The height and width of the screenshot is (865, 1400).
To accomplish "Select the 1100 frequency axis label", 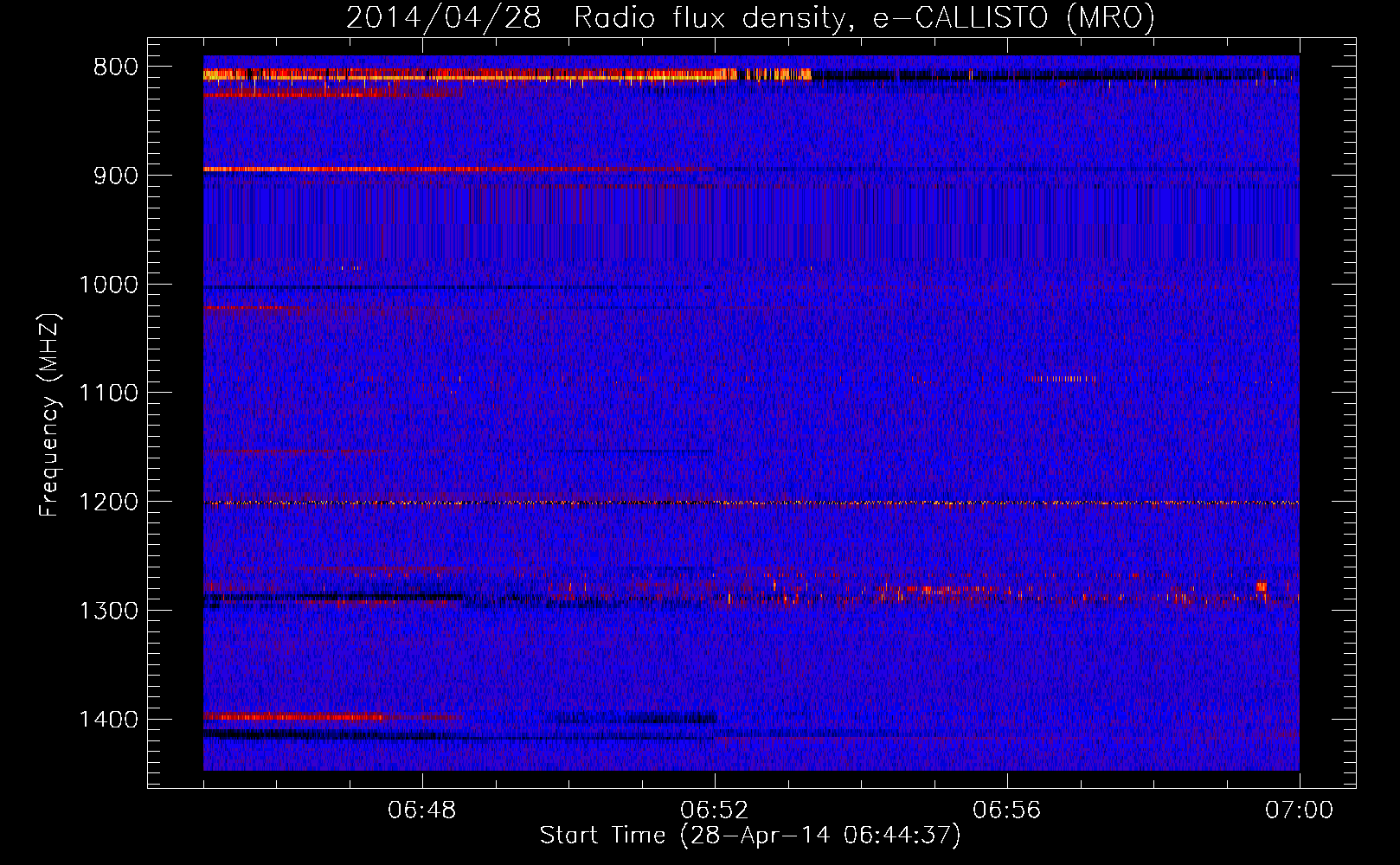I will (109, 394).
